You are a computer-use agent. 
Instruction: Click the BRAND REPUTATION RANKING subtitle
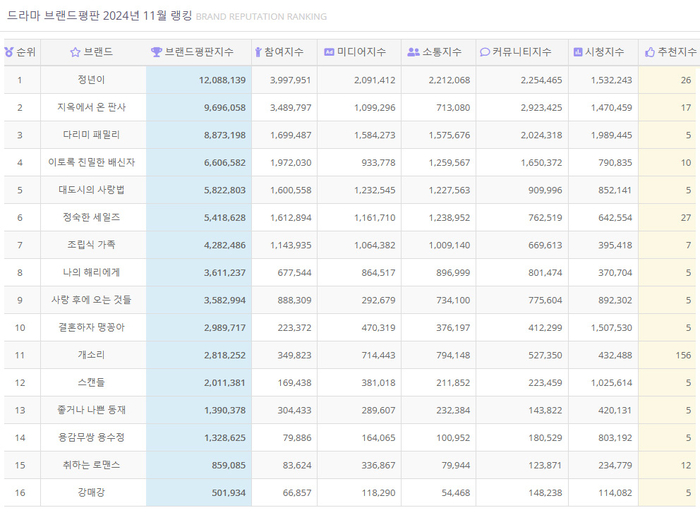262,17
